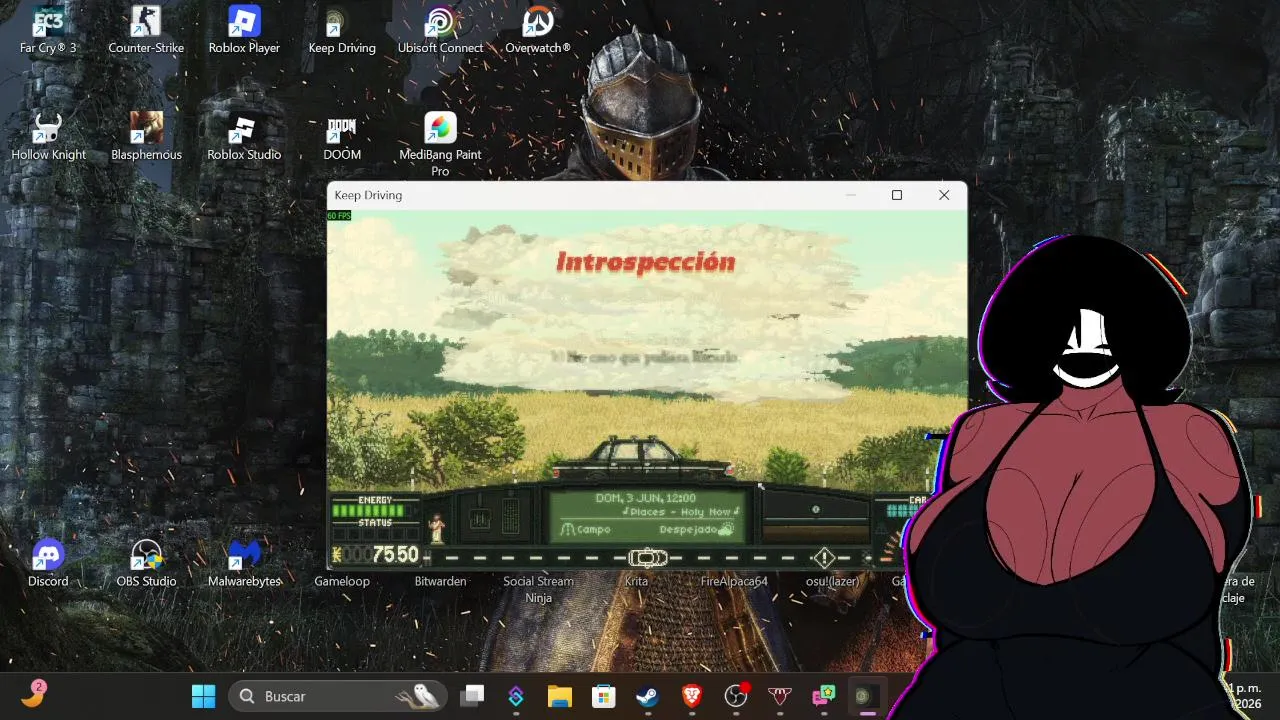The height and width of the screenshot is (720, 1280).
Task: Click the purple diamond app taskbar icon
Action: [516, 696]
